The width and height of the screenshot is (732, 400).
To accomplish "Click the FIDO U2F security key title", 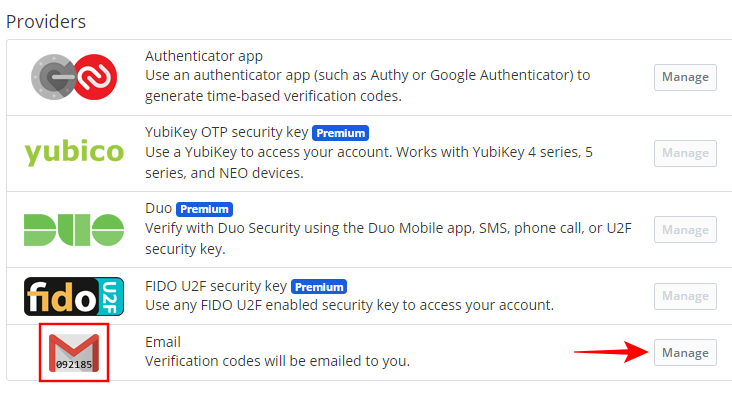I will 216,286.
